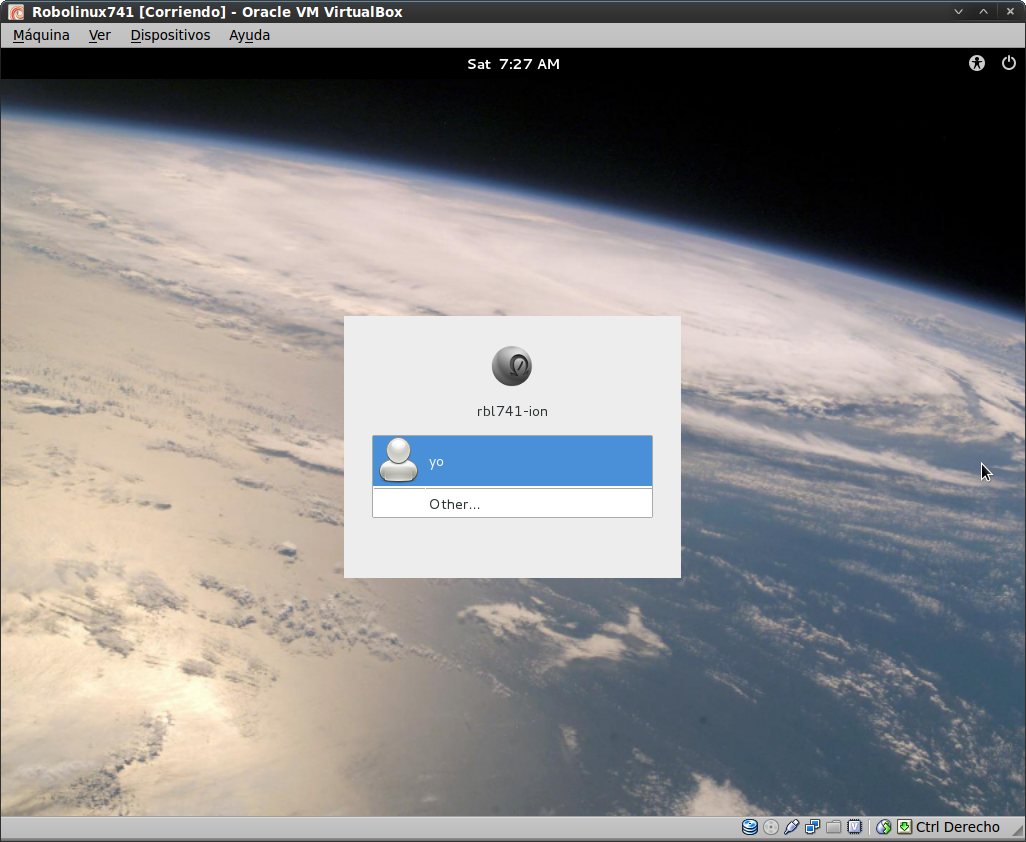Click the keyboard capture green arrow icon
This screenshot has width=1026, height=842.
coord(904,827)
